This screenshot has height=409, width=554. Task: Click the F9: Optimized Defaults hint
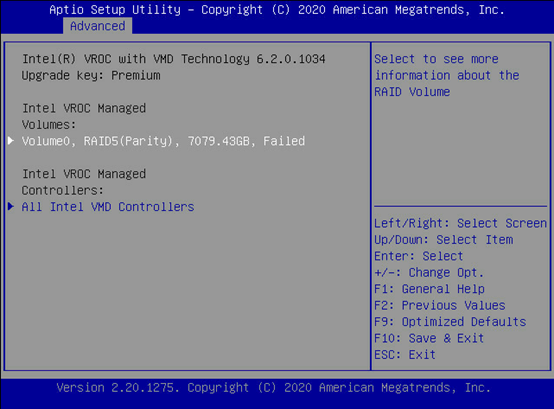click(450, 322)
